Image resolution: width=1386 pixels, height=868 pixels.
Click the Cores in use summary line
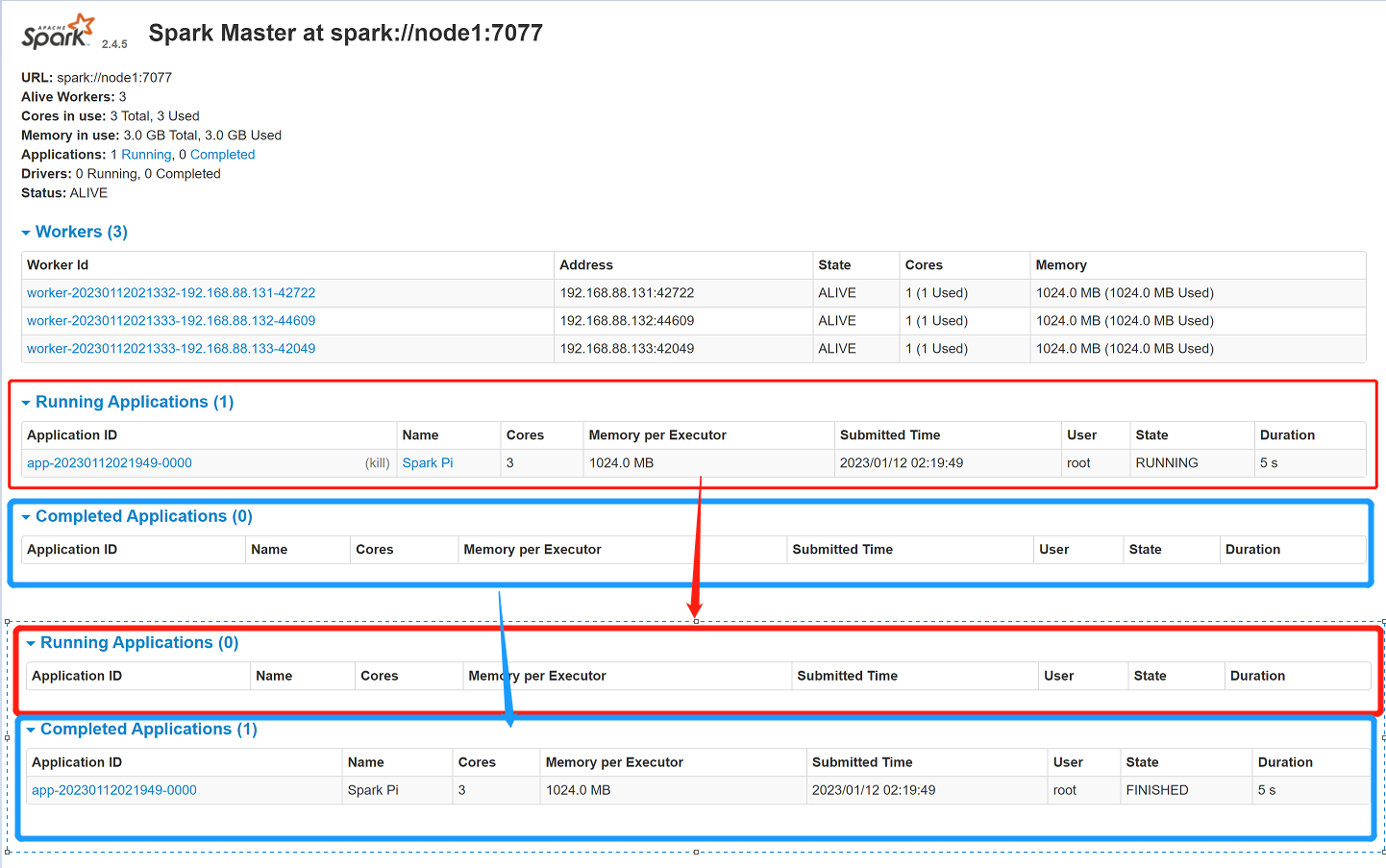111,116
